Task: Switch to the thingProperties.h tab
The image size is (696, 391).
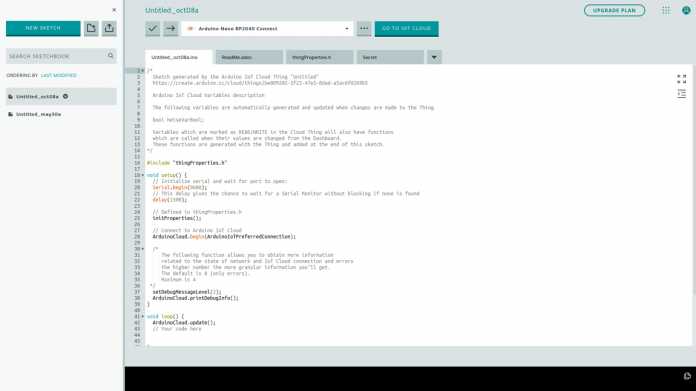Action: [320, 57]
